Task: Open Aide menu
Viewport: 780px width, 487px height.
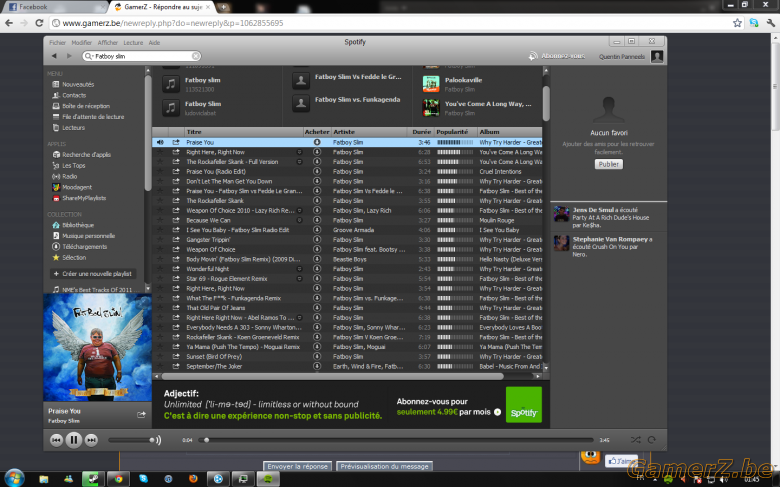Action: [154, 43]
